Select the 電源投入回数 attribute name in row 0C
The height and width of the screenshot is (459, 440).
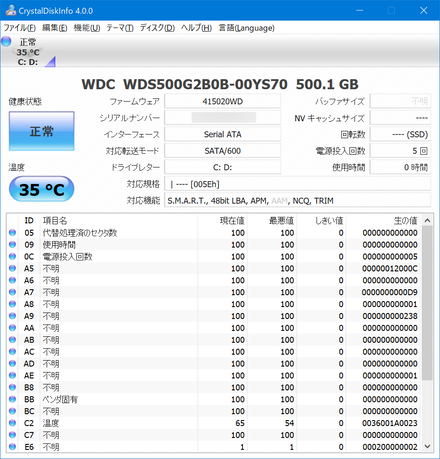(x=67, y=256)
